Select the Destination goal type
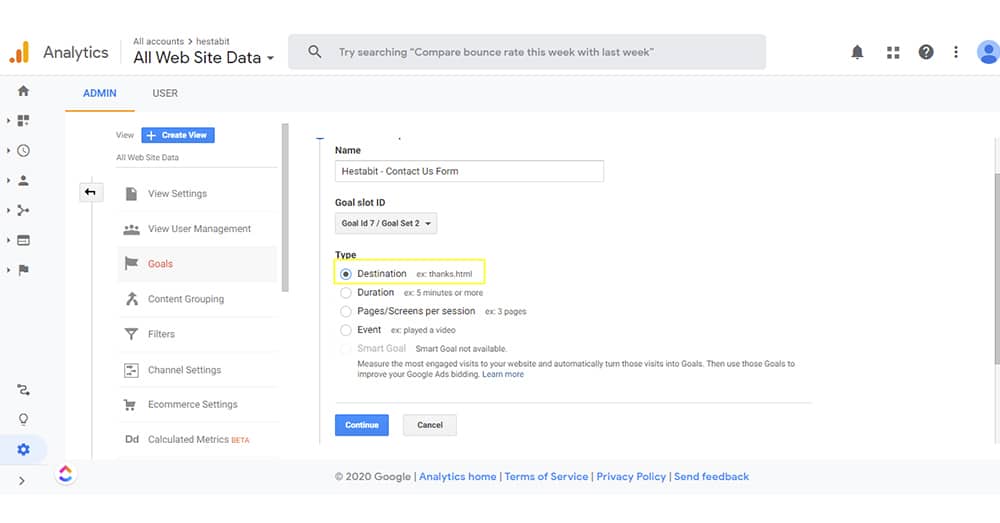1000x523 pixels. (346, 274)
